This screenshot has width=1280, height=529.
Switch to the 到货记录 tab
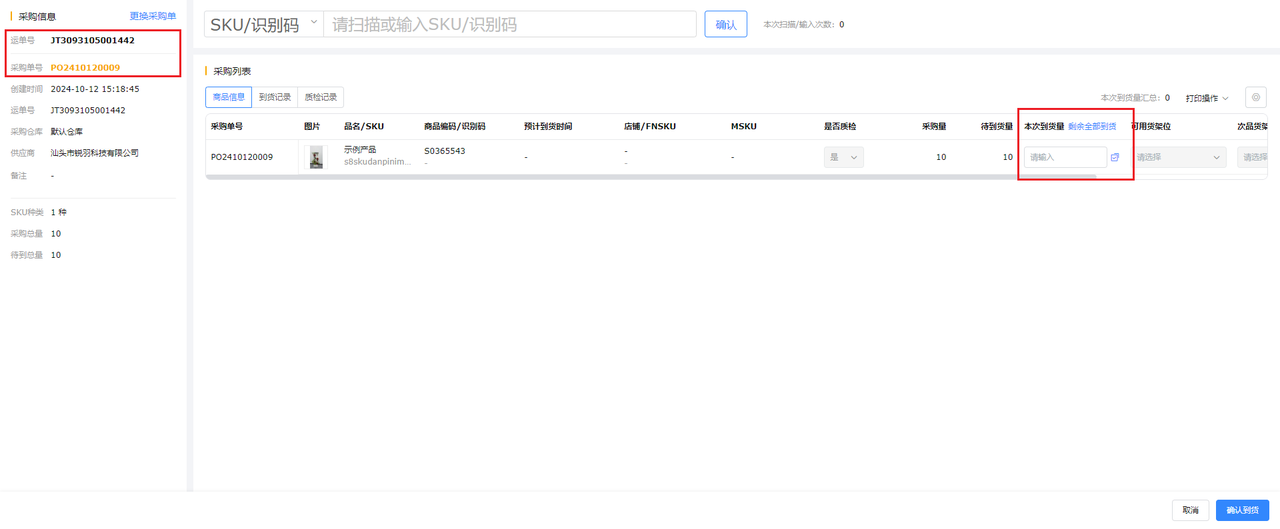coord(275,97)
